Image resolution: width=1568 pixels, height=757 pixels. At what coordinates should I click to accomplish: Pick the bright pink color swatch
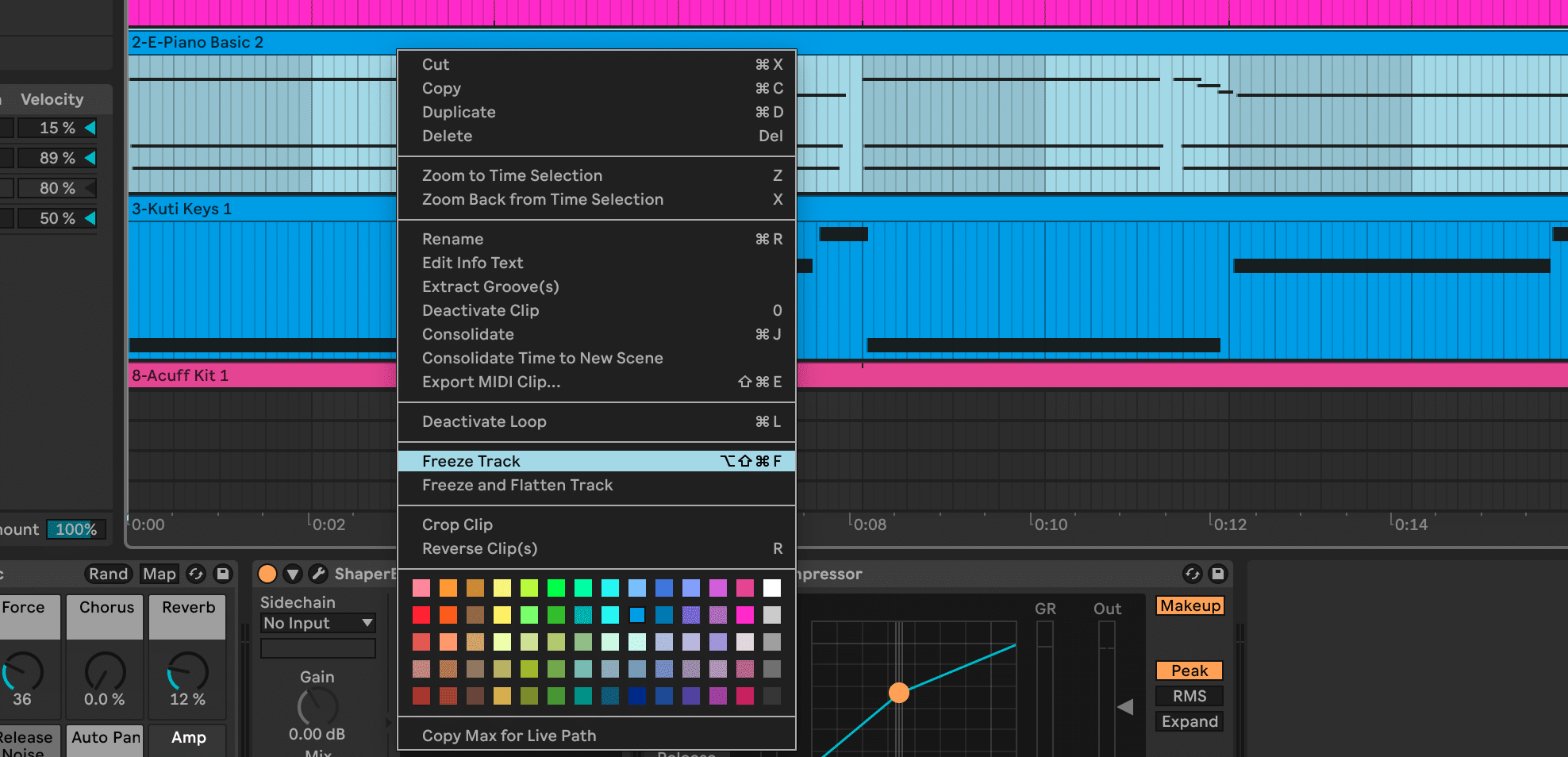pyautogui.click(x=744, y=615)
